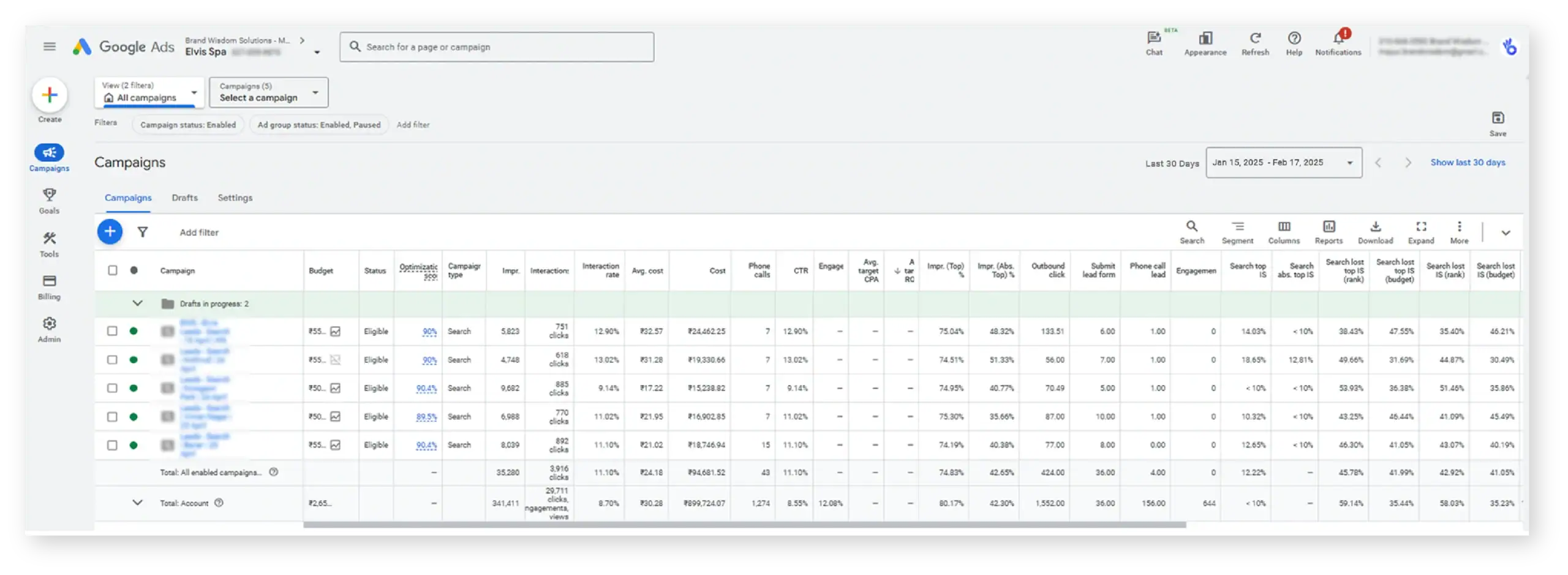Sort by the CTR column header
The height and width of the screenshot is (575, 1568).
pos(801,270)
